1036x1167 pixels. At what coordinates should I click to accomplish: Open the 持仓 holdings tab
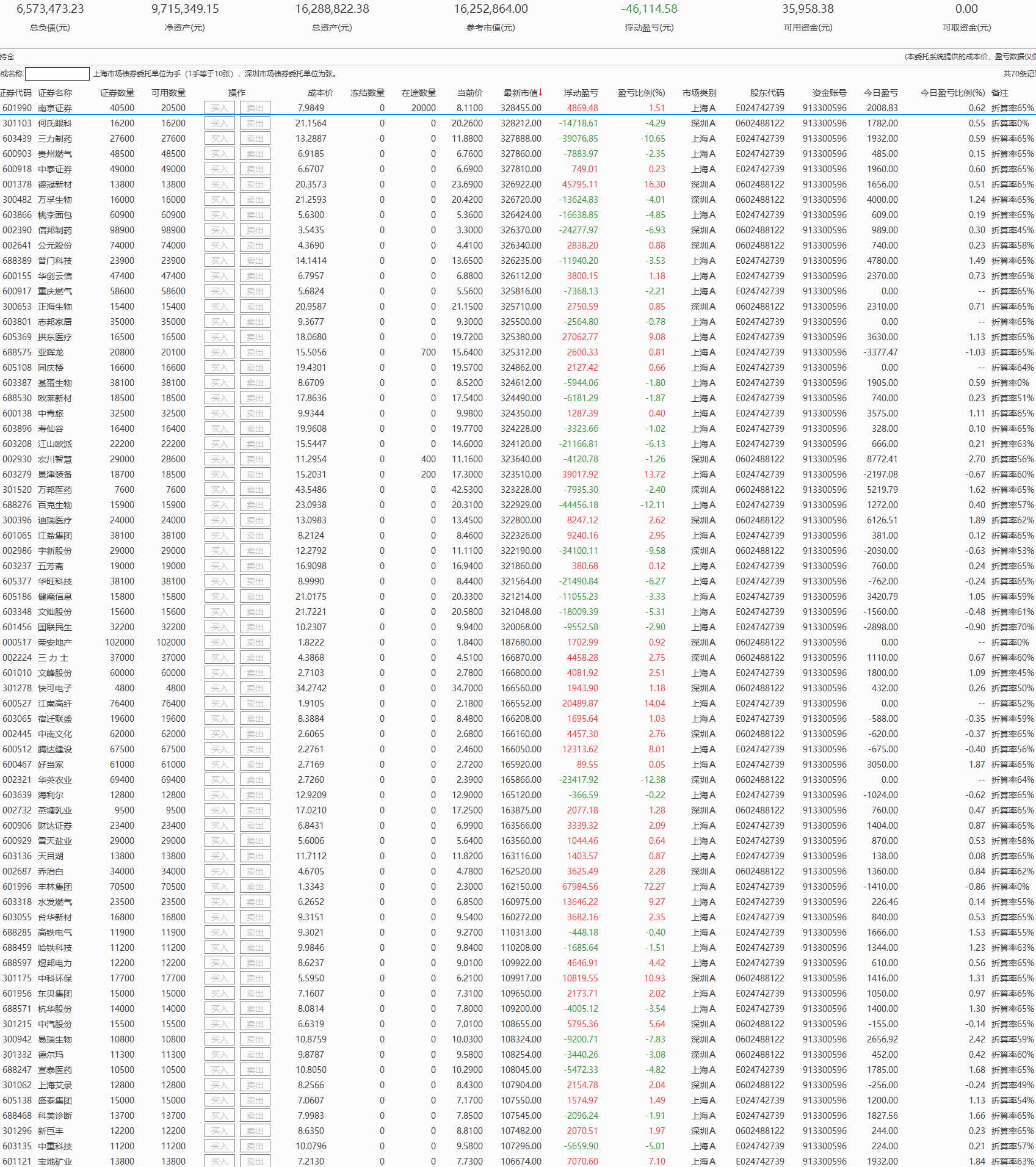tap(7, 57)
